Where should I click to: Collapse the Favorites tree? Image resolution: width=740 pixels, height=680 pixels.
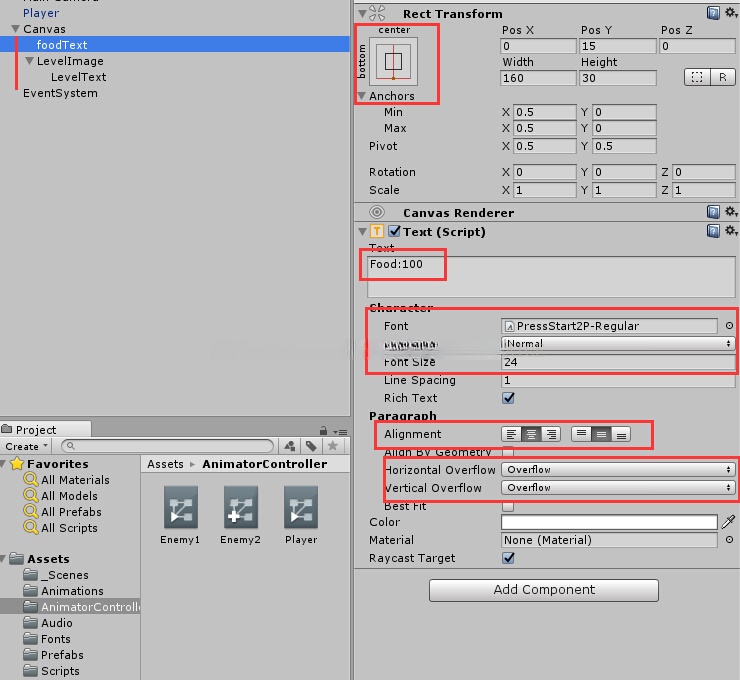tap(3, 464)
